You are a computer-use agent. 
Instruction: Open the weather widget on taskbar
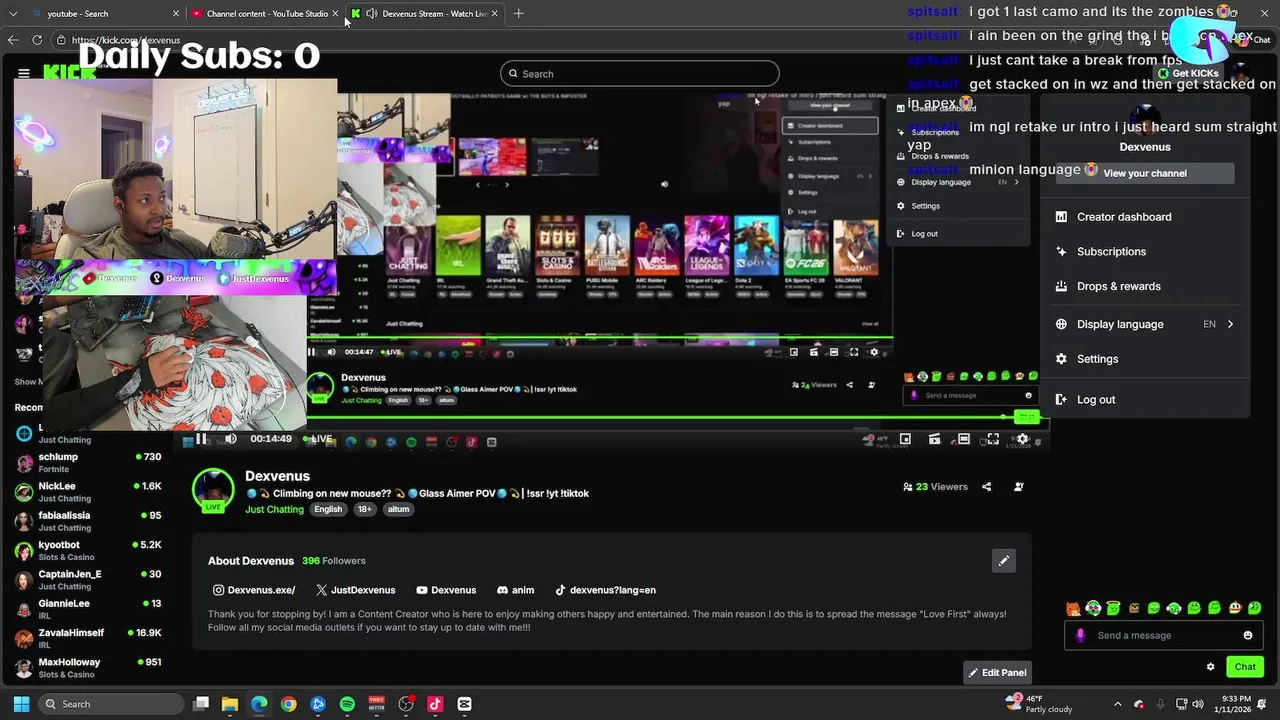1040,704
